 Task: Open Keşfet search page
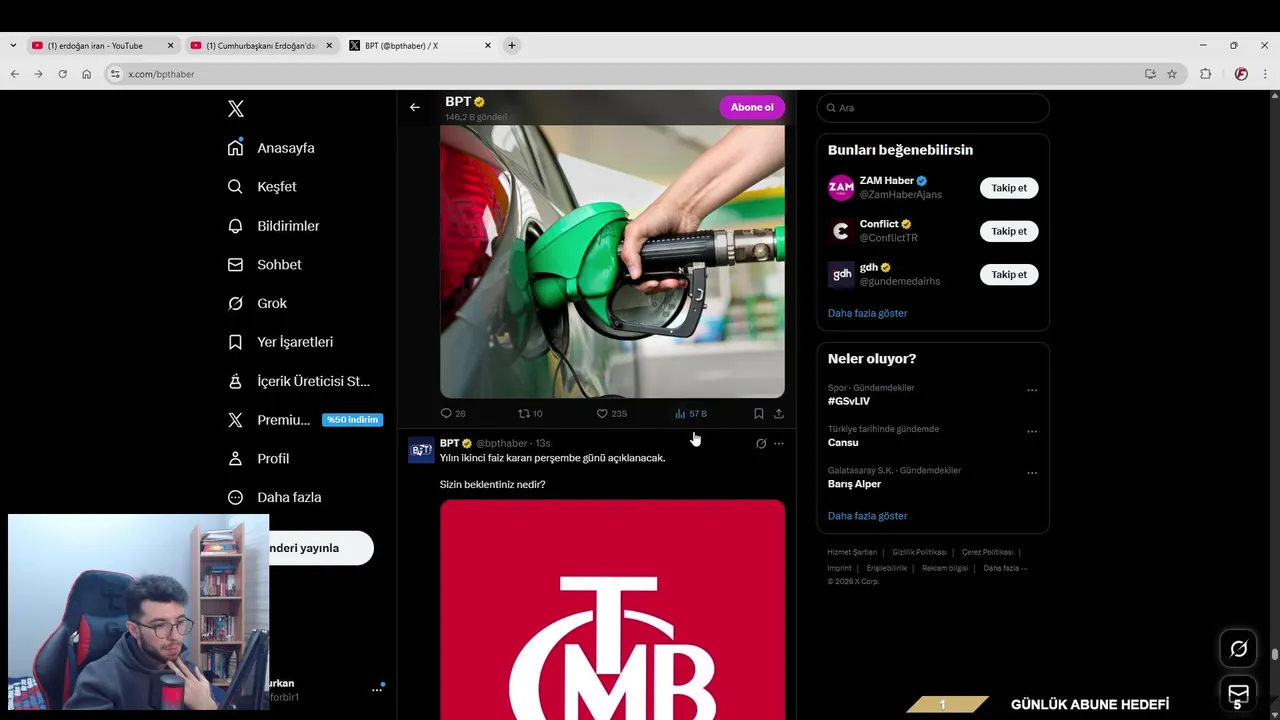[x=262, y=187]
